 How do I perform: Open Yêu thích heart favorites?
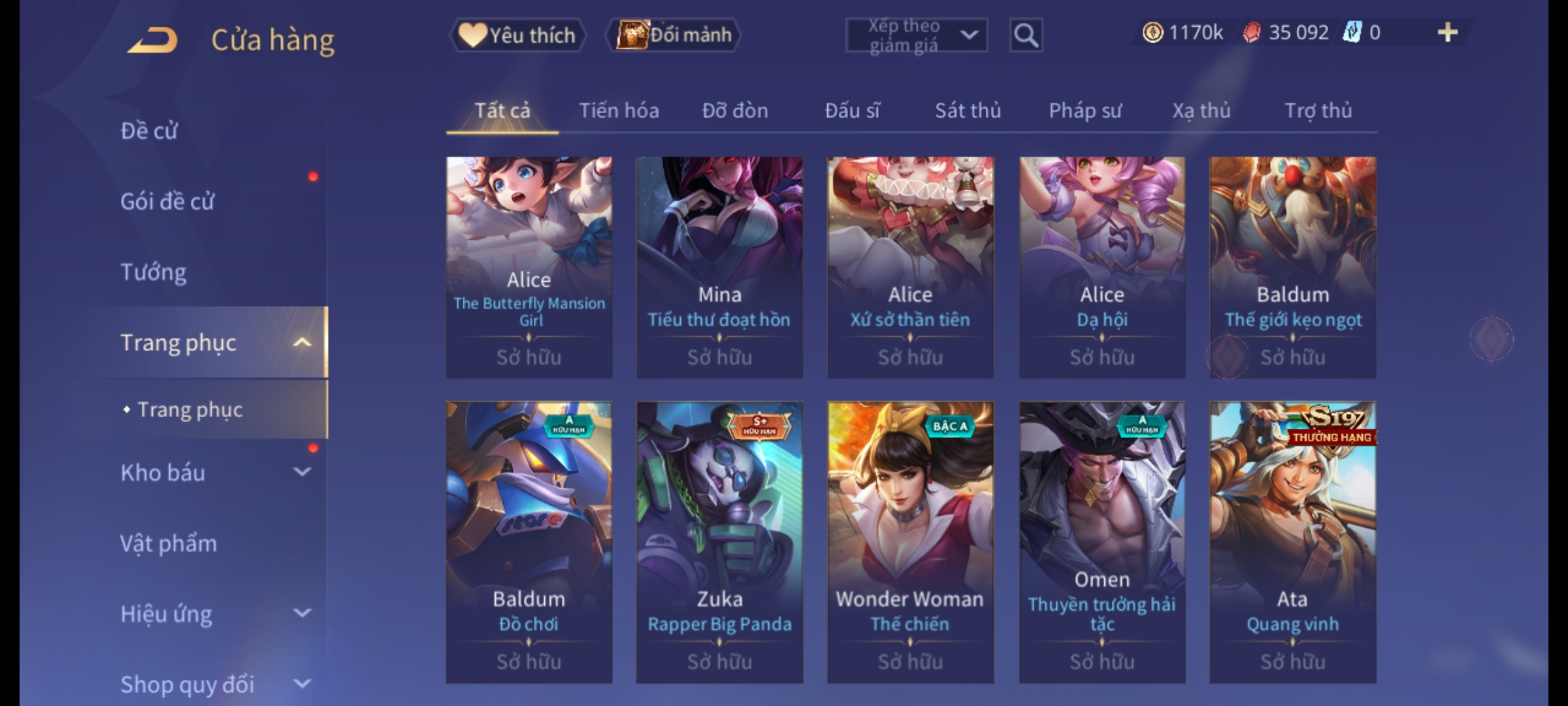click(517, 35)
